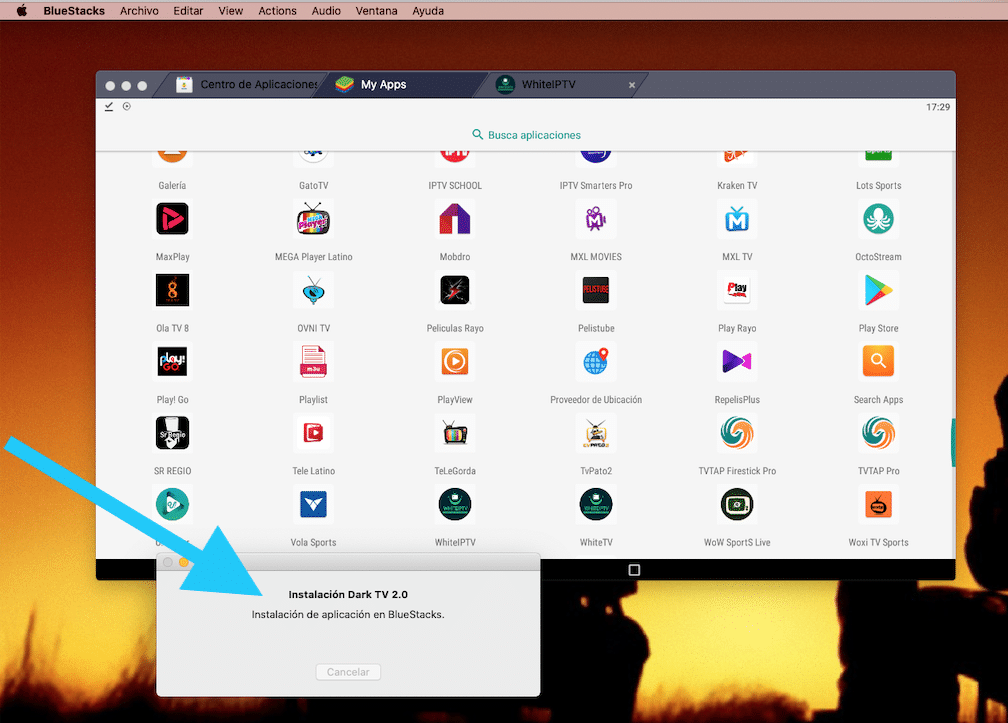Open TVTAP Firestick Pro

point(737,433)
